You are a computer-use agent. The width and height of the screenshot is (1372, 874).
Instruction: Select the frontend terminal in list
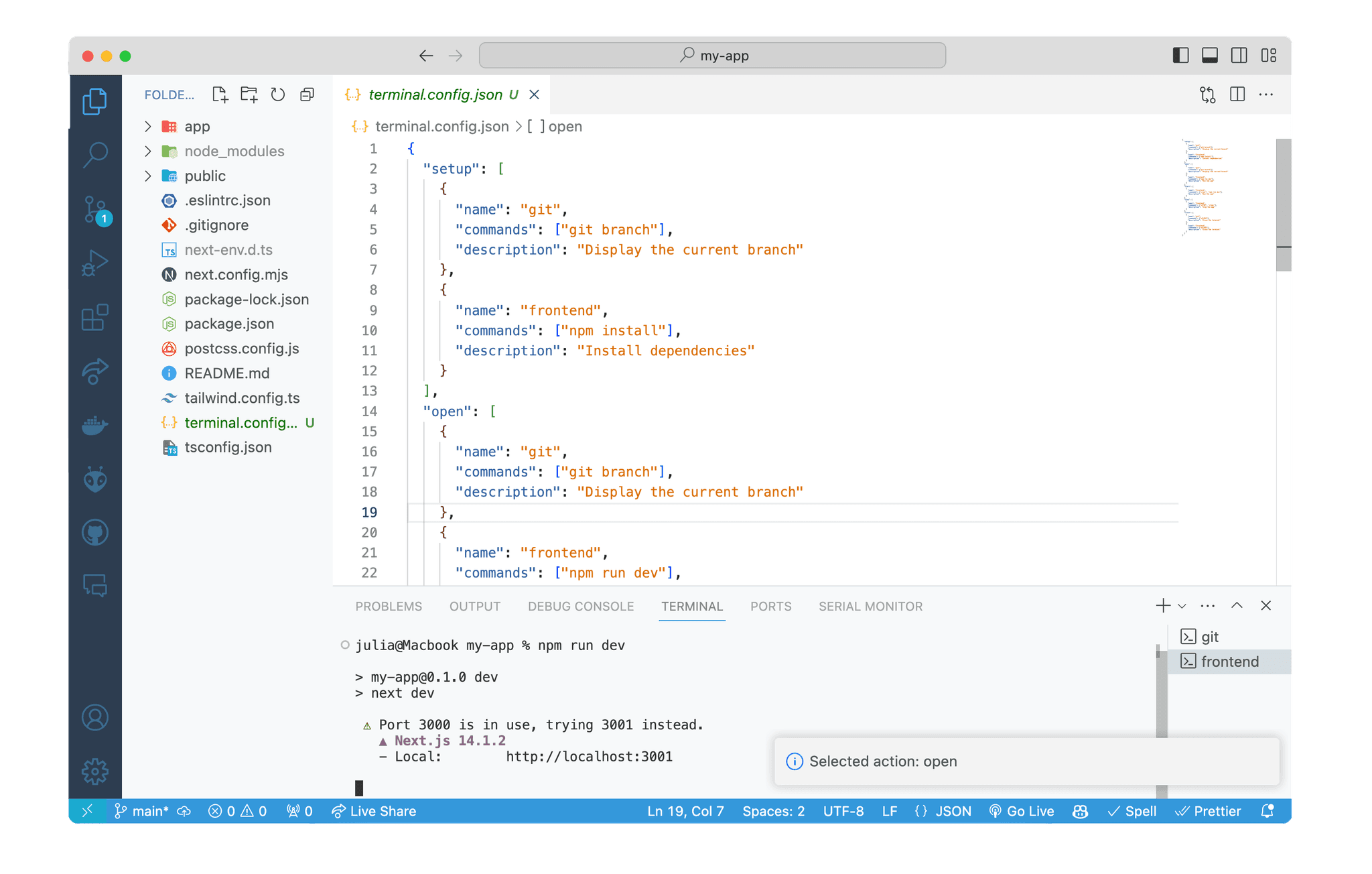click(x=1229, y=662)
